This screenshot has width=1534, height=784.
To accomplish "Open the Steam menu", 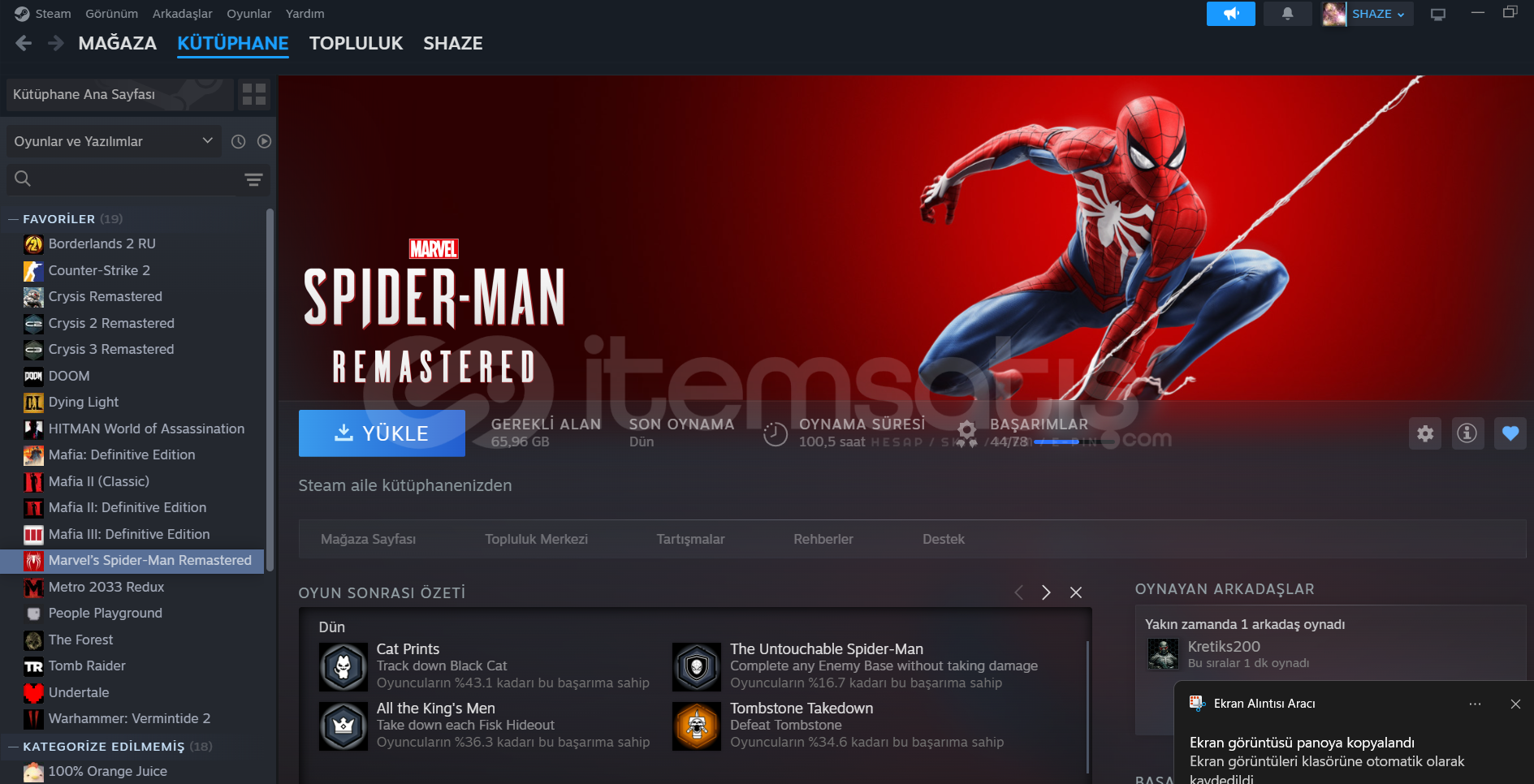I will (53, 14).
